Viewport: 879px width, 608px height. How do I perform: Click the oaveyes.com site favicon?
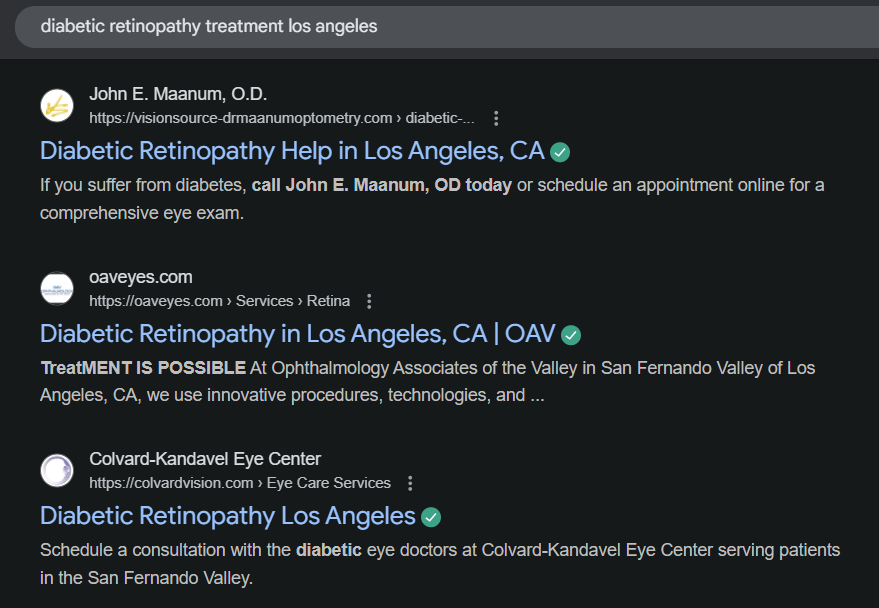point(57,288)
